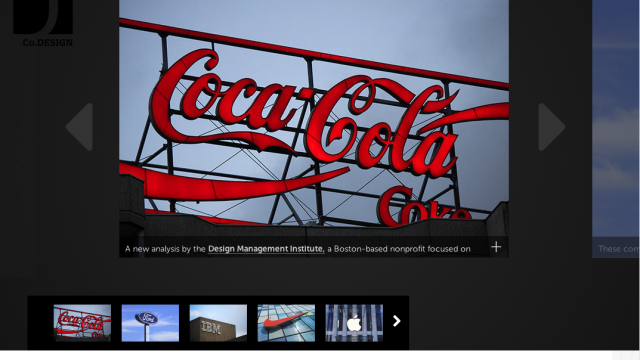This screenshot has width=640, height=360.
Task: Advance to the next slide with right arrow
Action: [x=552, y=127]
